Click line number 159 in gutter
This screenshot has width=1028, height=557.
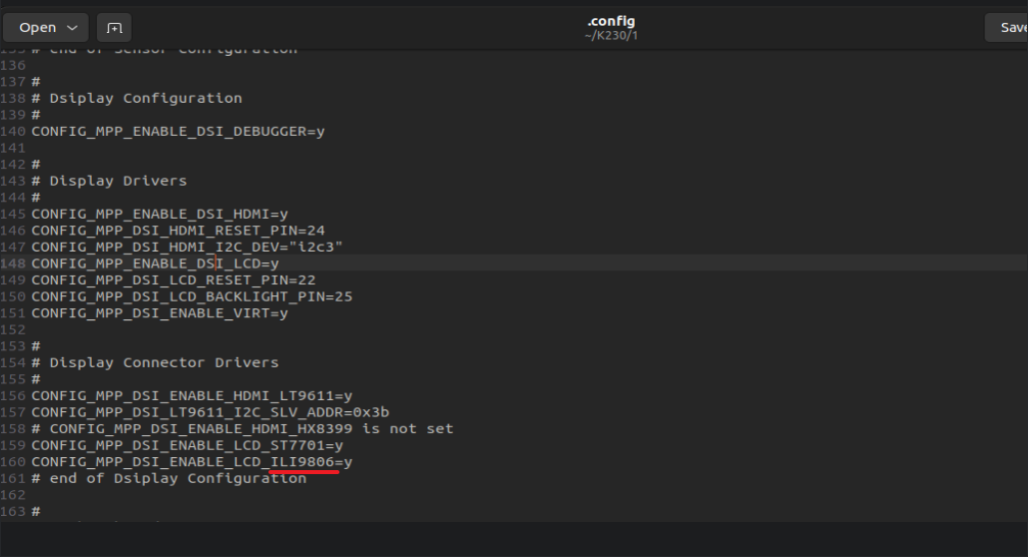[x=13, y=445]
